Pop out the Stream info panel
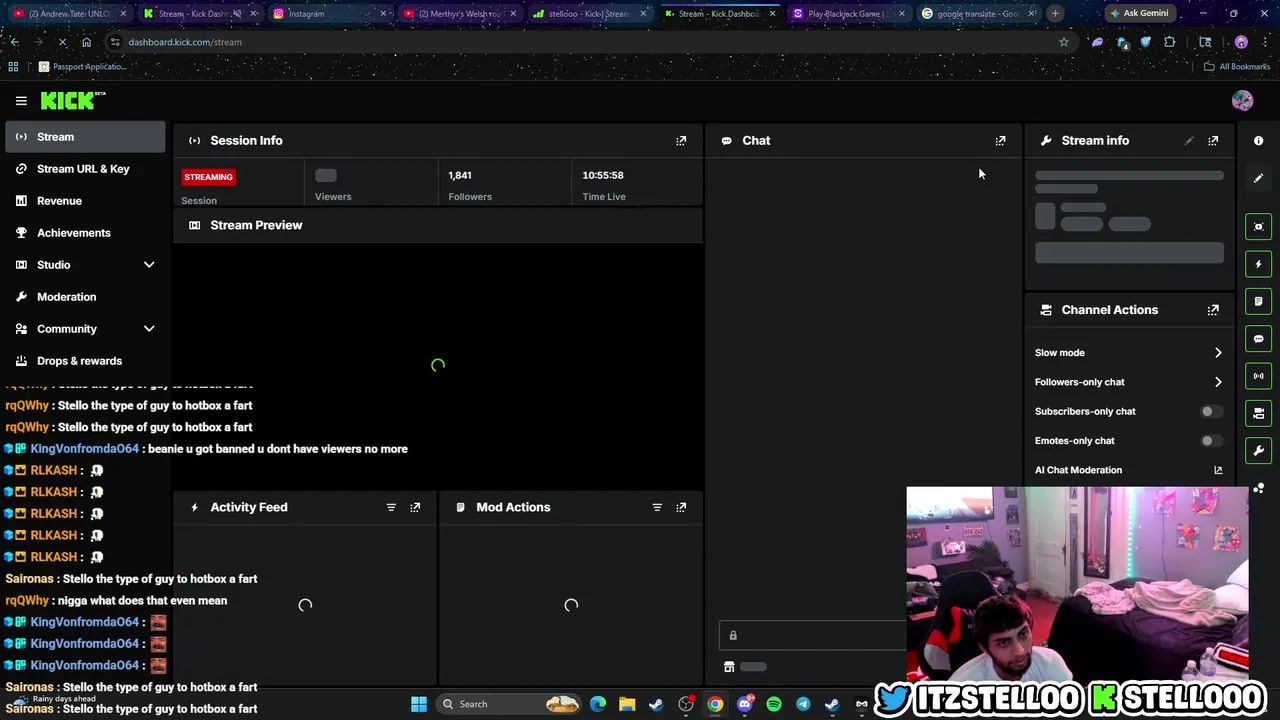This screenshot has width=1280, height=720. pyautogui.click(x=1213, y=141)
